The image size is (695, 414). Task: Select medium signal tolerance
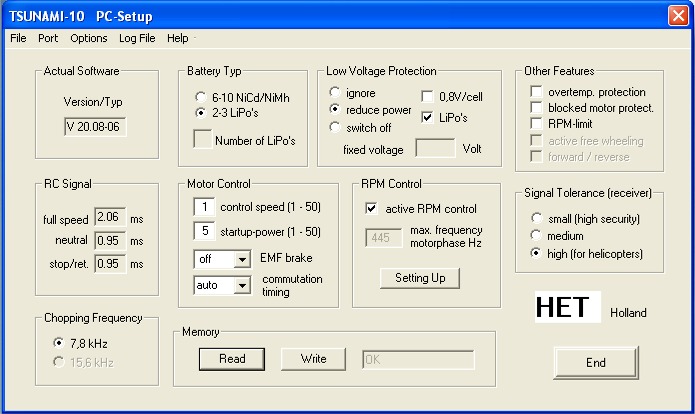pyautogui.click(x=536, y=235)
